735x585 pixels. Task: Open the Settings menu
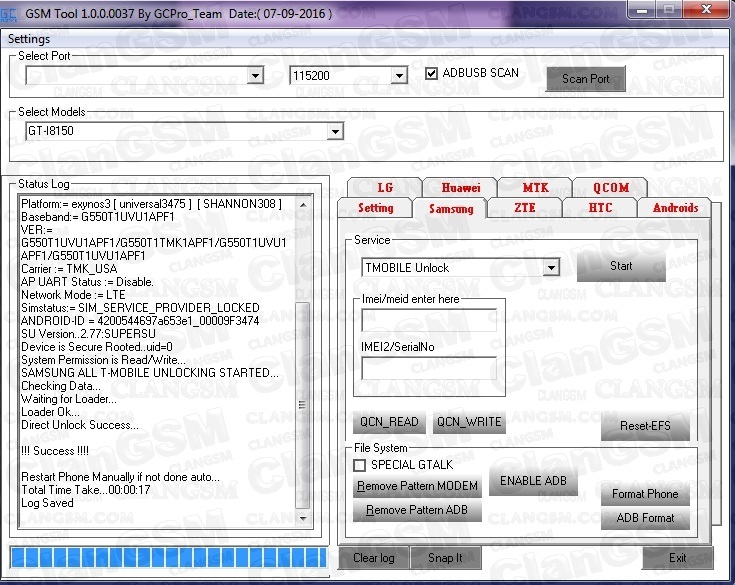[29, 39]
